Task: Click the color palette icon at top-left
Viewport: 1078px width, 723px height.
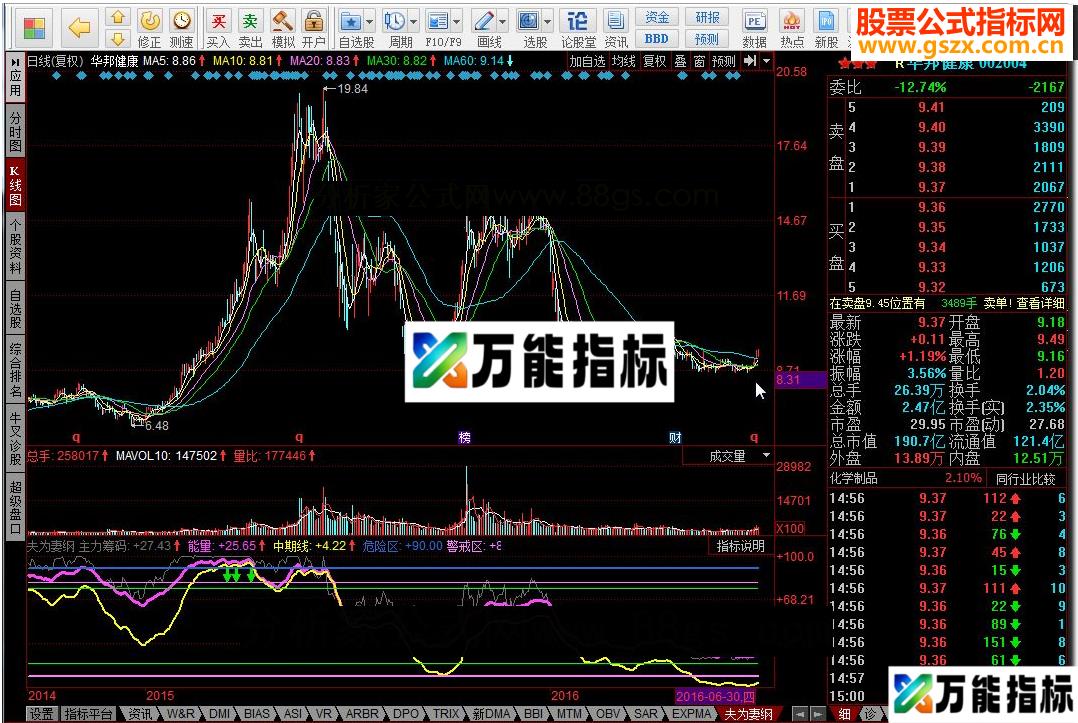Action: pyautogui.click(x=34, y=27)
